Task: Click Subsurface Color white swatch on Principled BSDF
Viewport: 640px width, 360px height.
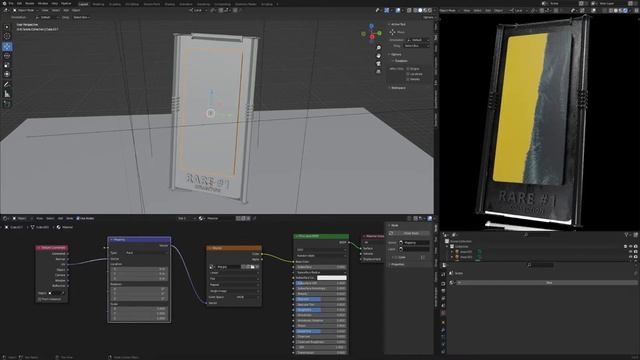Action: tap(331, 278)
